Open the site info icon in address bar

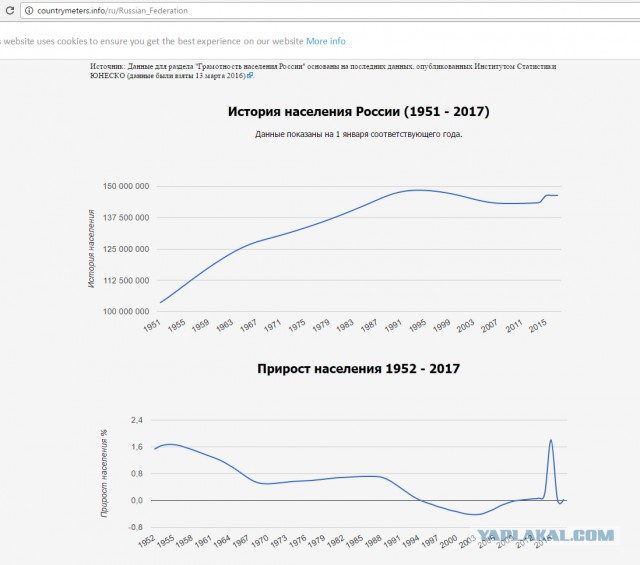pos(29,11)
